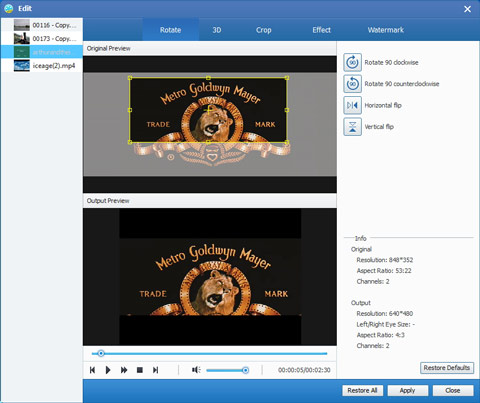Click the original Resolution: 848*352 text
Image resolution: width=480 pixels, height=403 pixels.
pos(385,260)
